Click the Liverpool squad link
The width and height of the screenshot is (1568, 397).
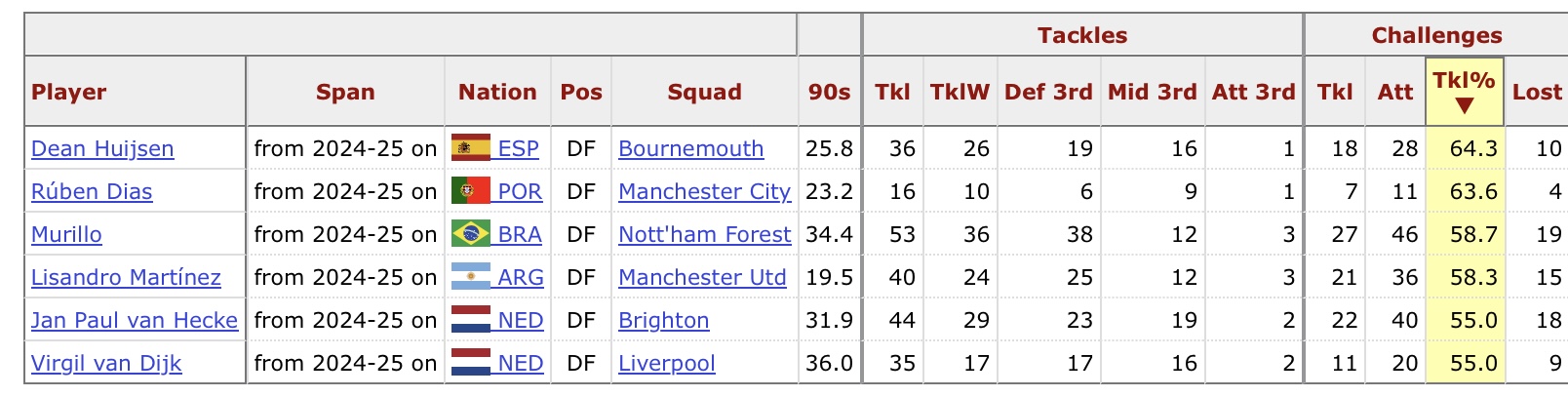coord(666,363)
